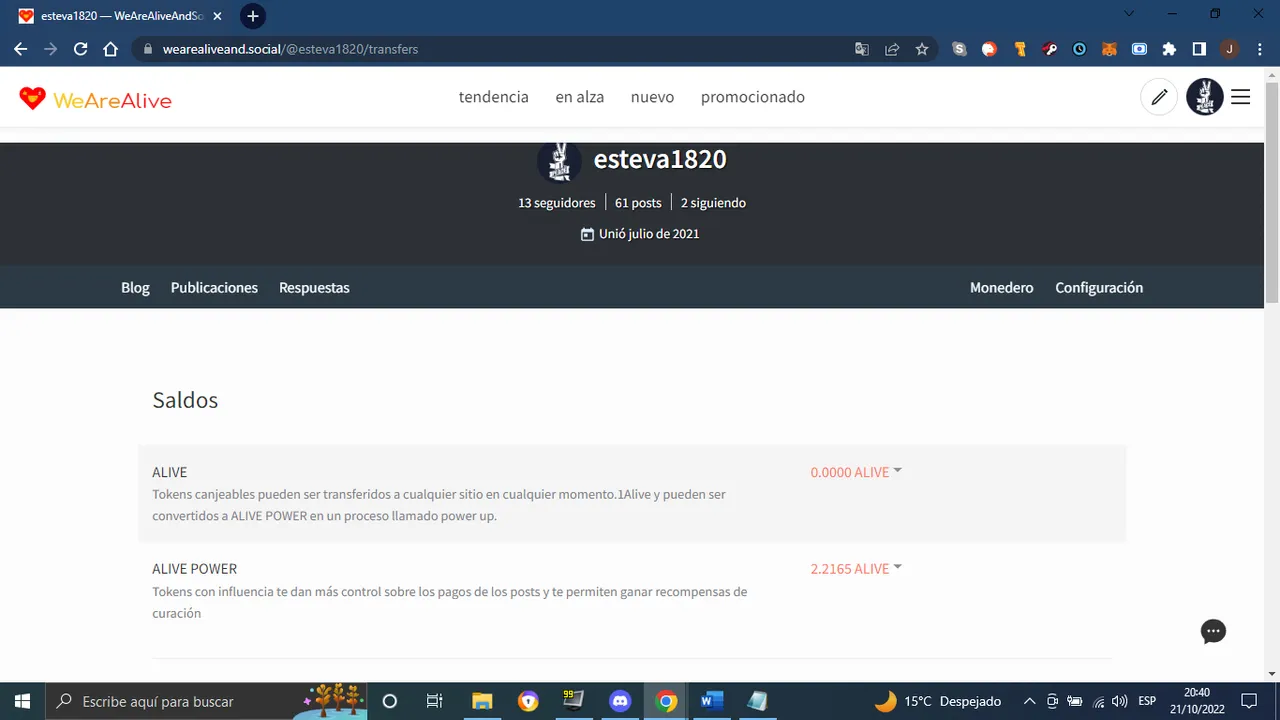Expand the 2.2165 ALIVE power dropdown
This screenshot has height=720, width=1280.
point(856,569)
